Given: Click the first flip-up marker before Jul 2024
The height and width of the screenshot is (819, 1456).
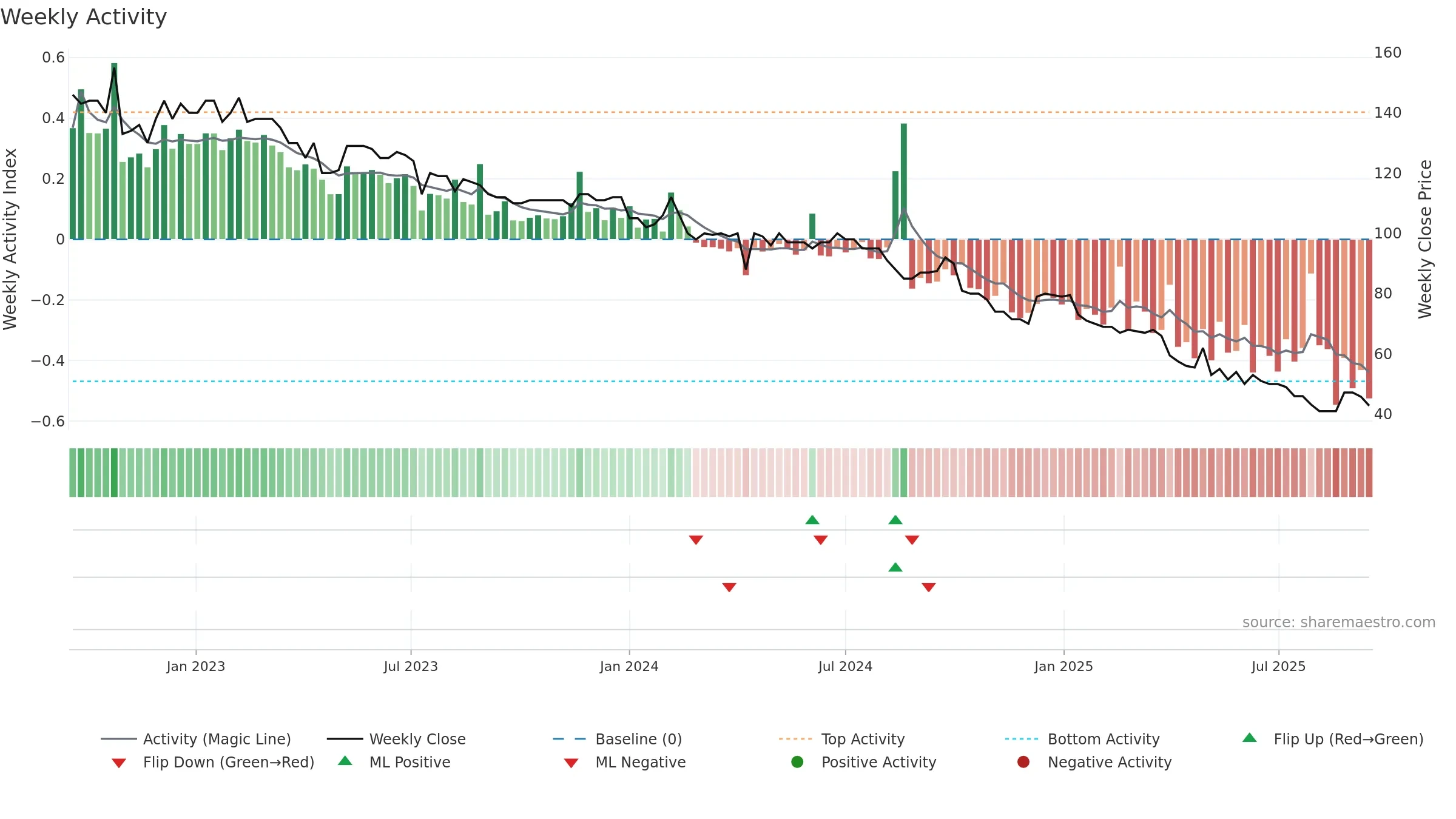Looking at the screenshot, I should click(812, 519).
